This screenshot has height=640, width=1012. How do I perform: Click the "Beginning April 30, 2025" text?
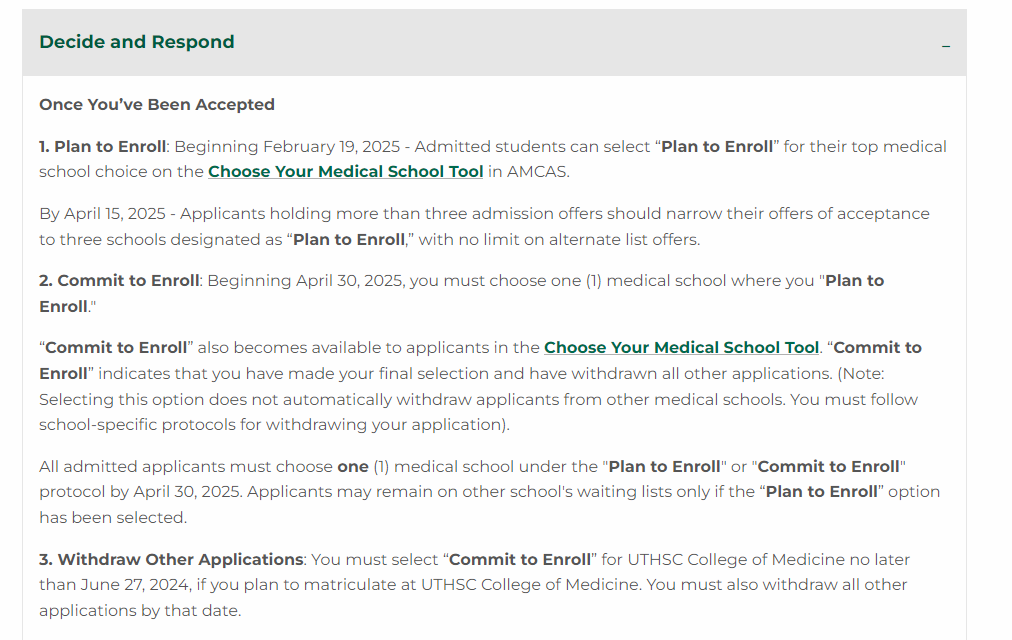pyautogui.click(x=305, y=281)
